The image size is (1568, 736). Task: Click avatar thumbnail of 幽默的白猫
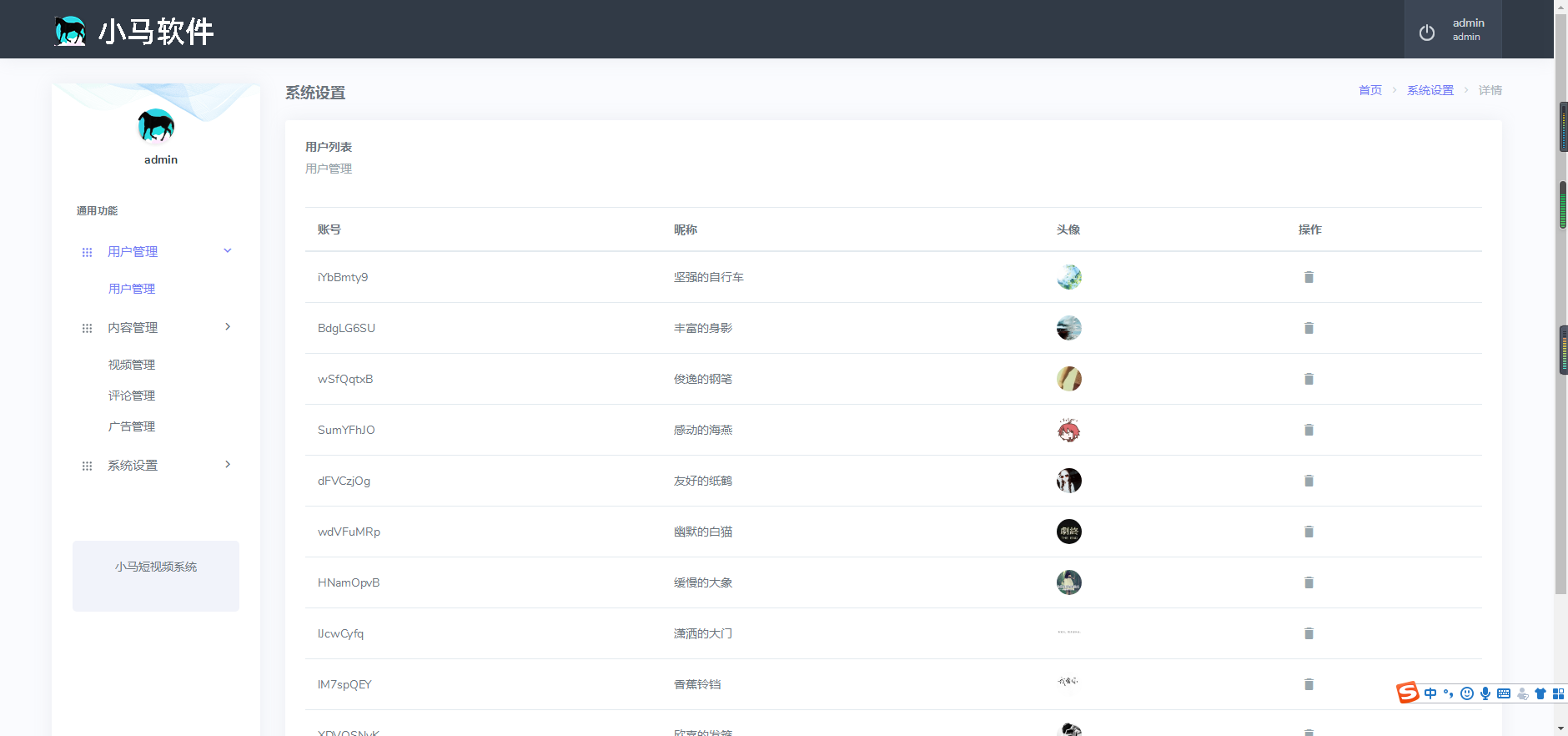1069,532
